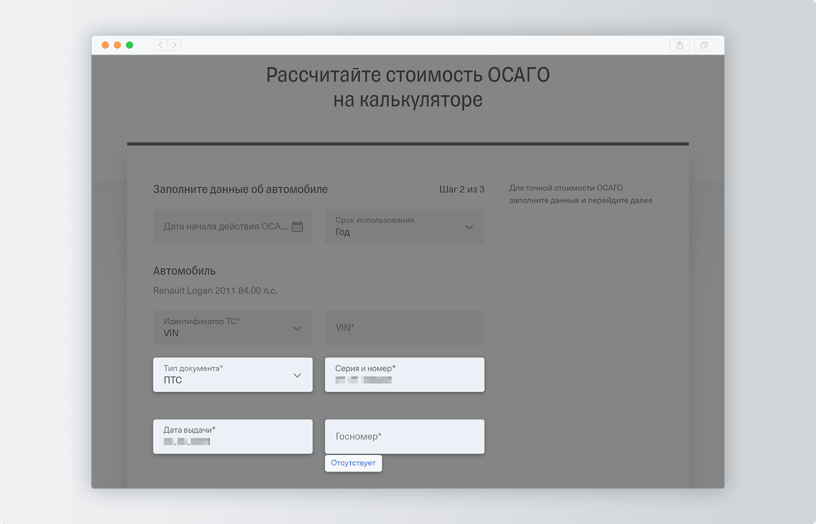Click the Заполните данные об автомобиле heading
This screenshot has height=524, width=816.
[x=240, y=189]
